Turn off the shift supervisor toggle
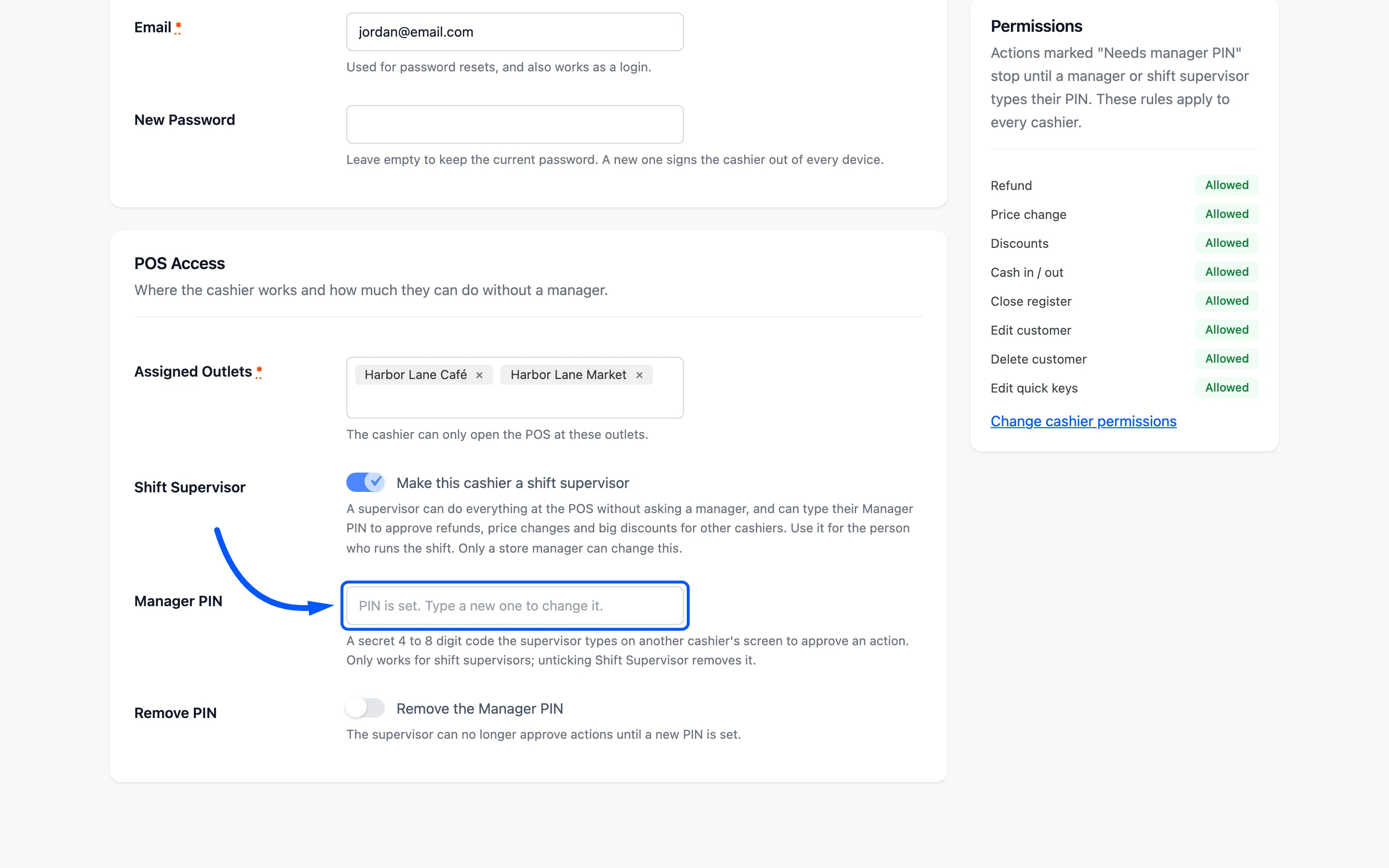This screenshot has height=868, width=1389. (x=366, y=482)
